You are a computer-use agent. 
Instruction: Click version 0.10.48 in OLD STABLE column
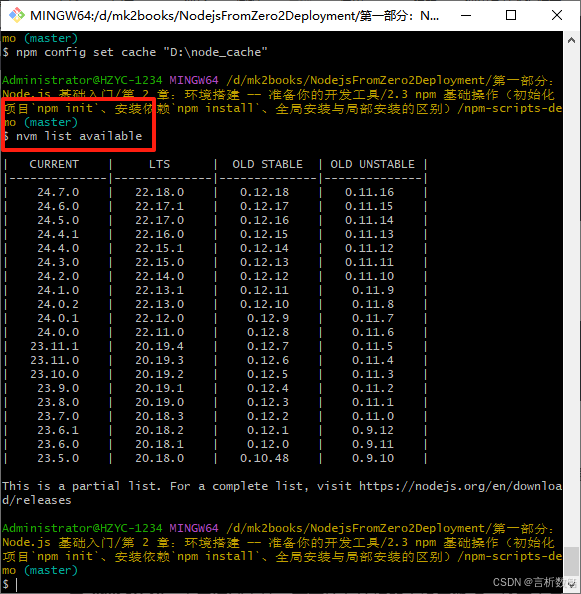tap(264, 458)
